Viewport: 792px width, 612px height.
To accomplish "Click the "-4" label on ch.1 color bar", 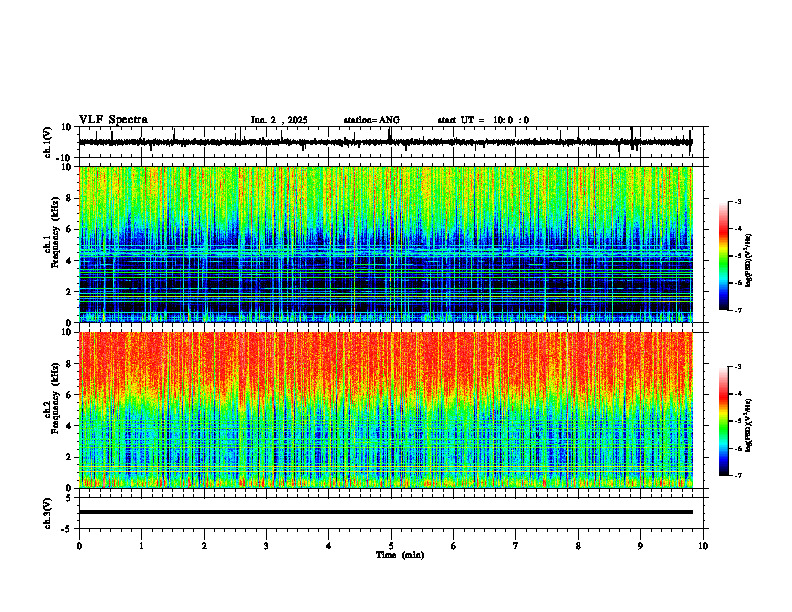I will point(738,229).
